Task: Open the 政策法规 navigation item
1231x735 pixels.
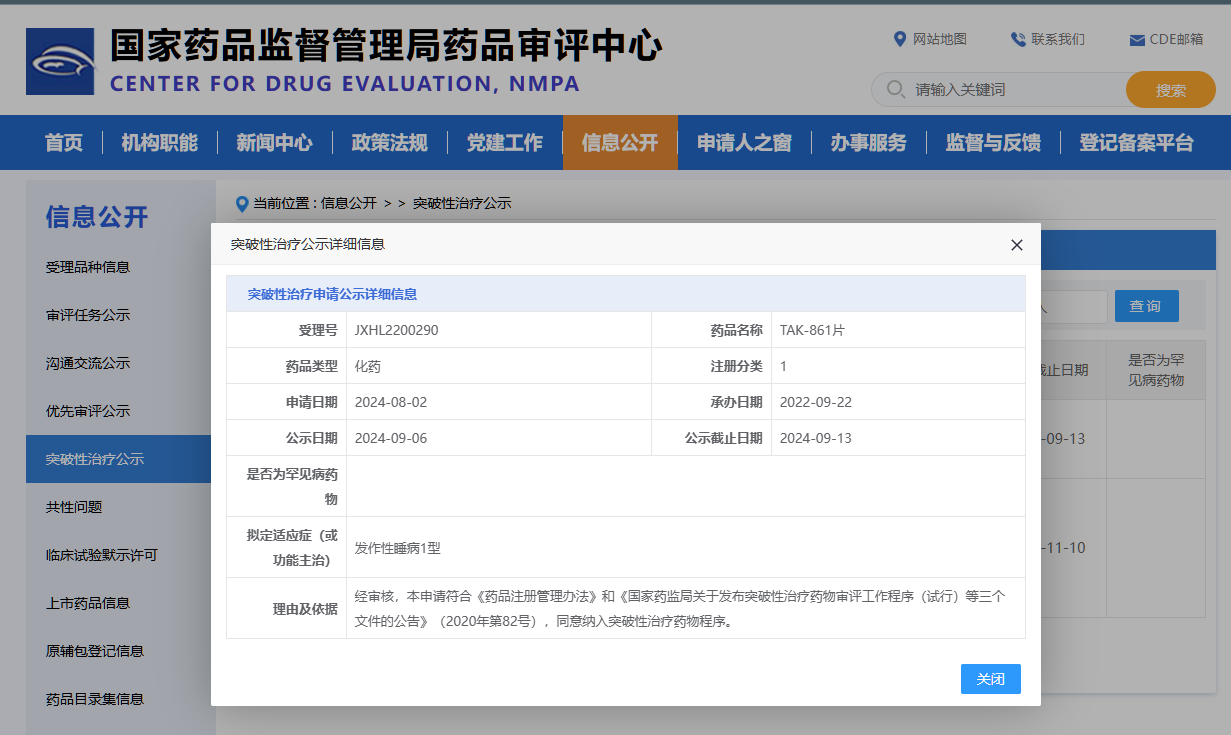Action: coord(390,143)
